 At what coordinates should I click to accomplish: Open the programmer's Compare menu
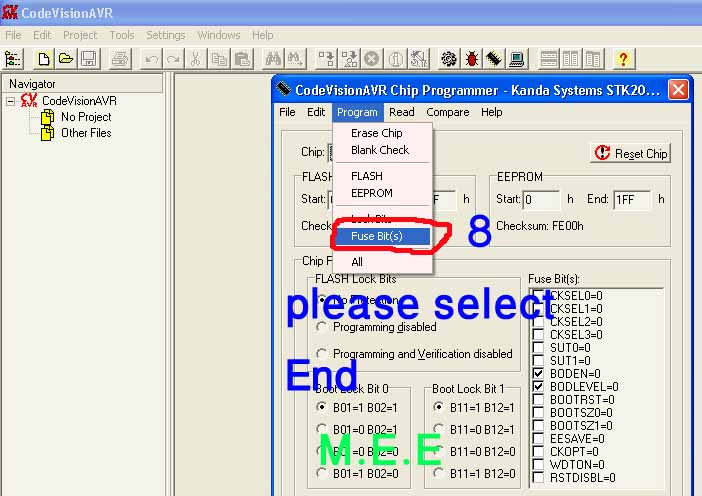[448, 112]
